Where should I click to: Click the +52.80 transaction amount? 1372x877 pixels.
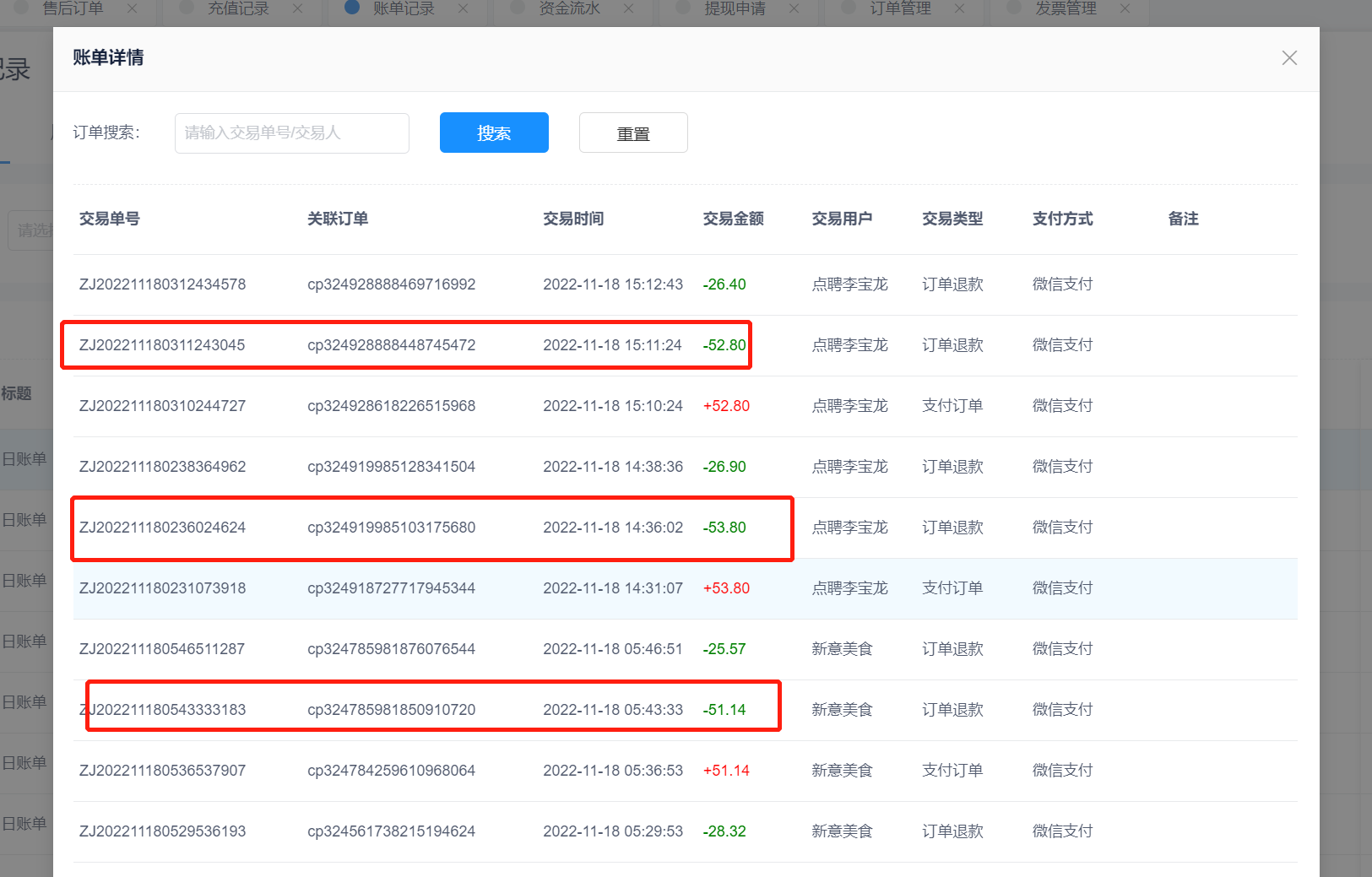(726, 406)
